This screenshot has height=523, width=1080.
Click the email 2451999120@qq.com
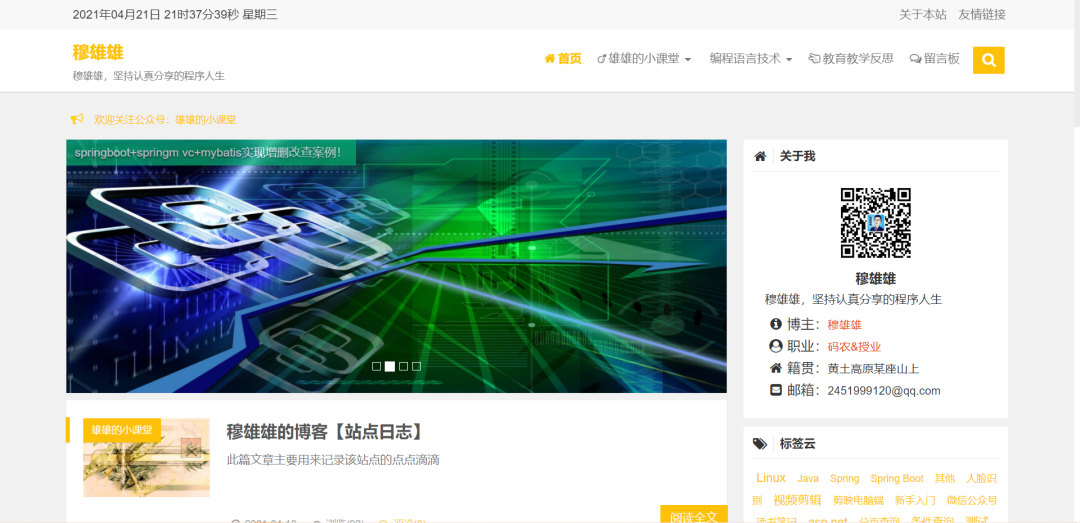coord(884,391)
